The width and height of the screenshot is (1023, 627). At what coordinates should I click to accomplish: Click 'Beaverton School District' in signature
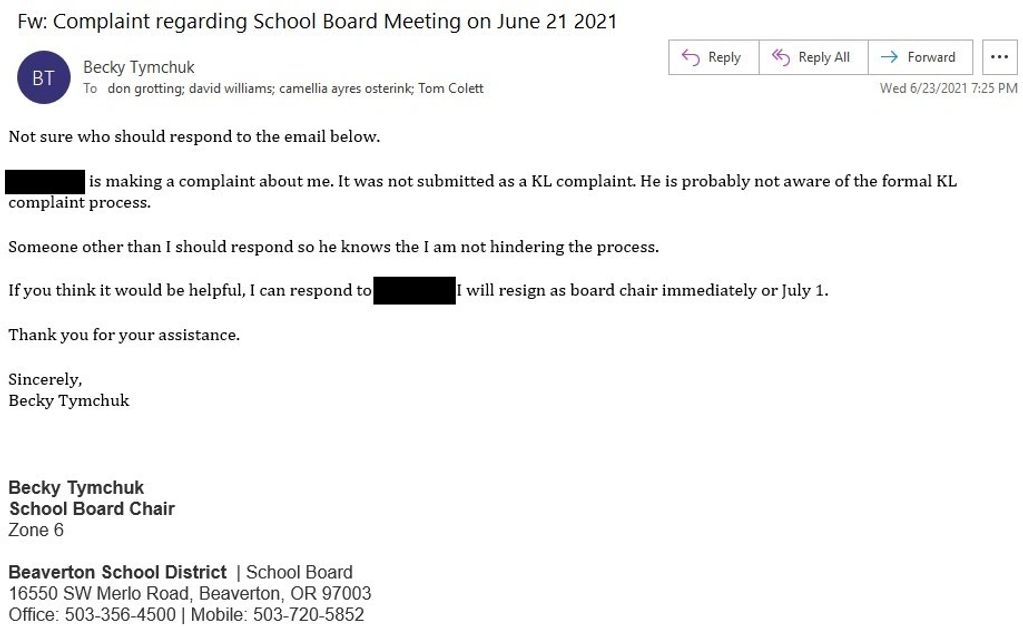click(x=118, y=573)
